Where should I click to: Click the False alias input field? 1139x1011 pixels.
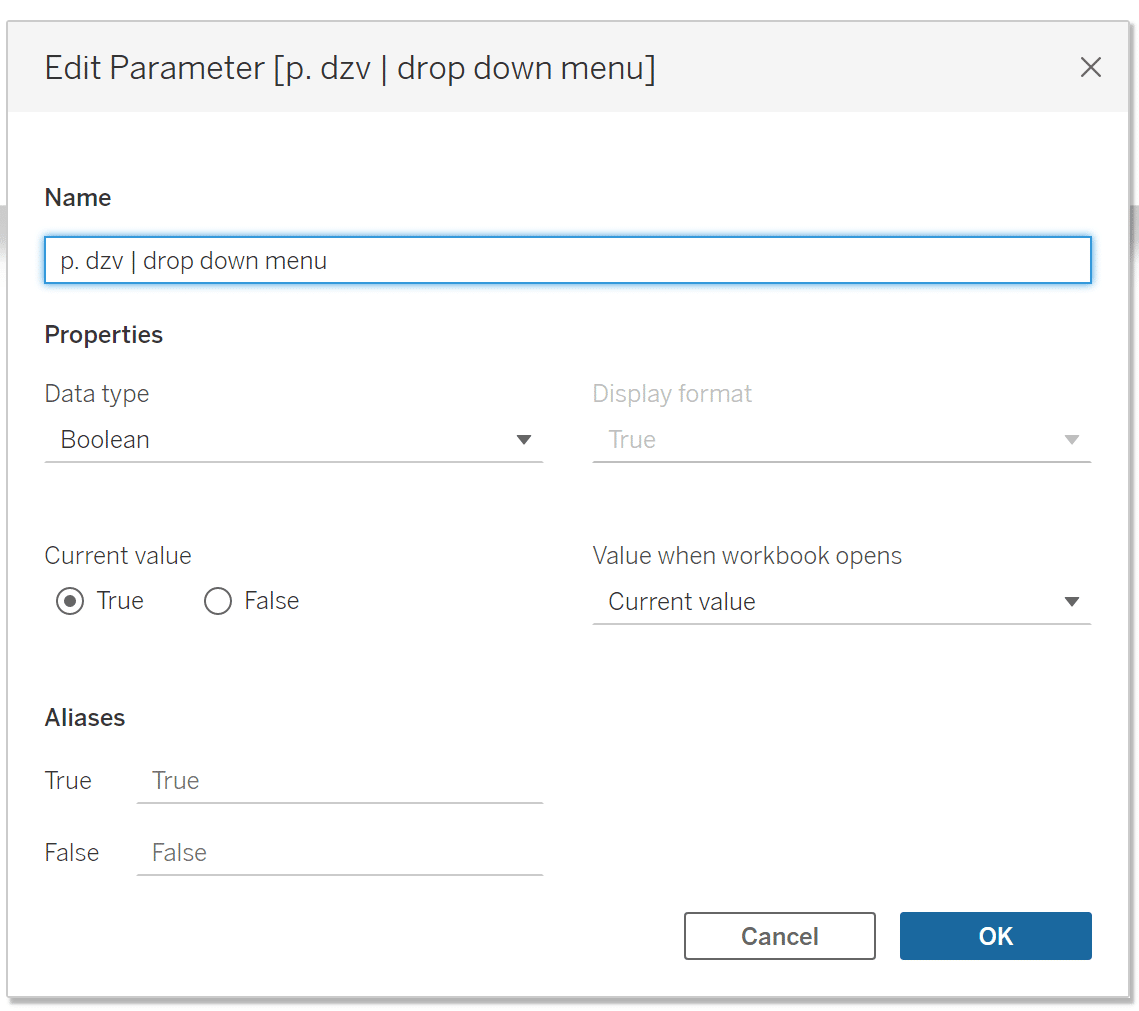tap(340, 853)
